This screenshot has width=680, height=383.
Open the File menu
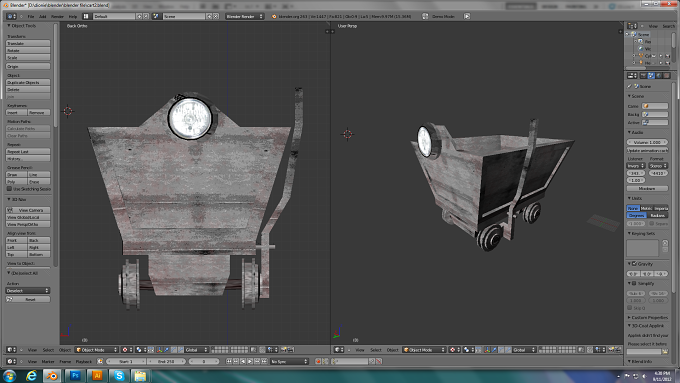click(31, 16)
